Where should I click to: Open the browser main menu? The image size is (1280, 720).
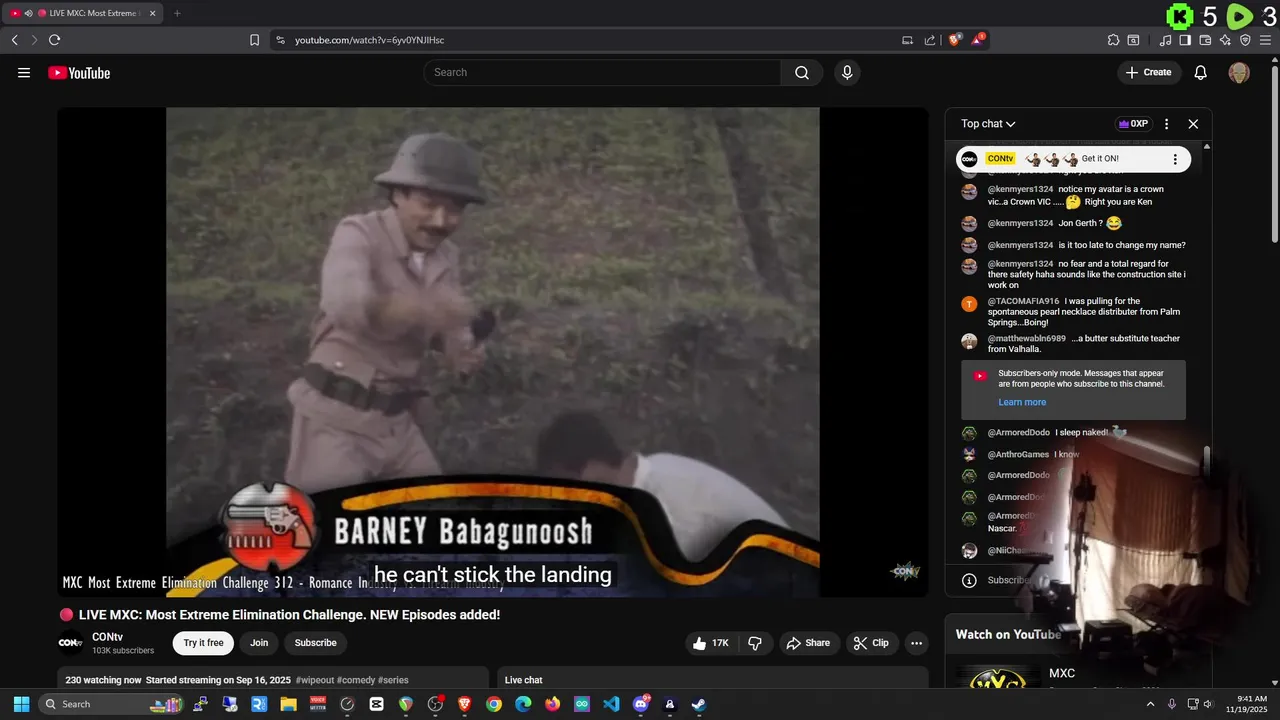pos(1265,40)
